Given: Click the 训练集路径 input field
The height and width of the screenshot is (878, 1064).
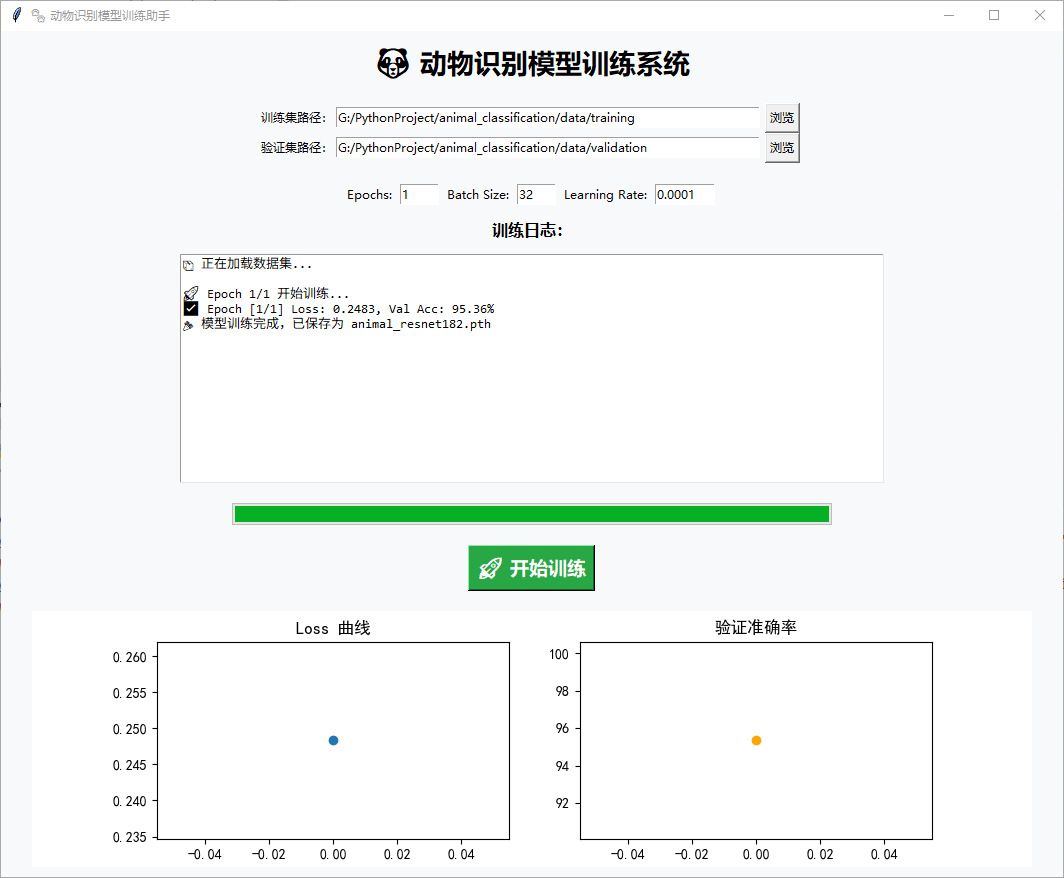Looking at the screenshot, I should [547, 118].
